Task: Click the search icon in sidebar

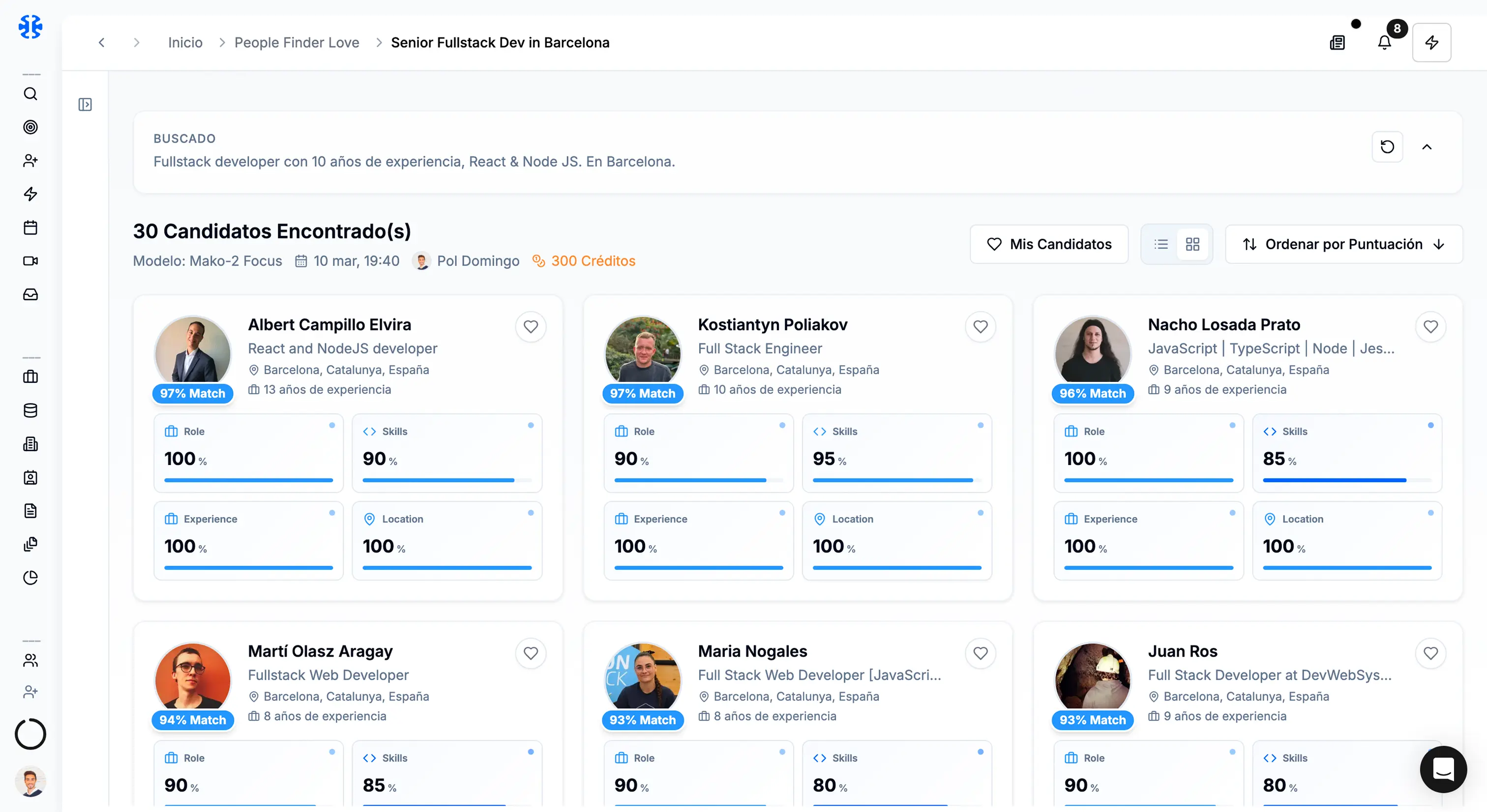Action: point(30,93)
